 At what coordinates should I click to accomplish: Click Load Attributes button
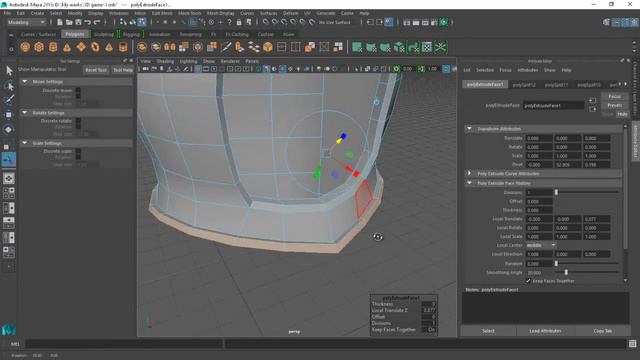[545, 331]
